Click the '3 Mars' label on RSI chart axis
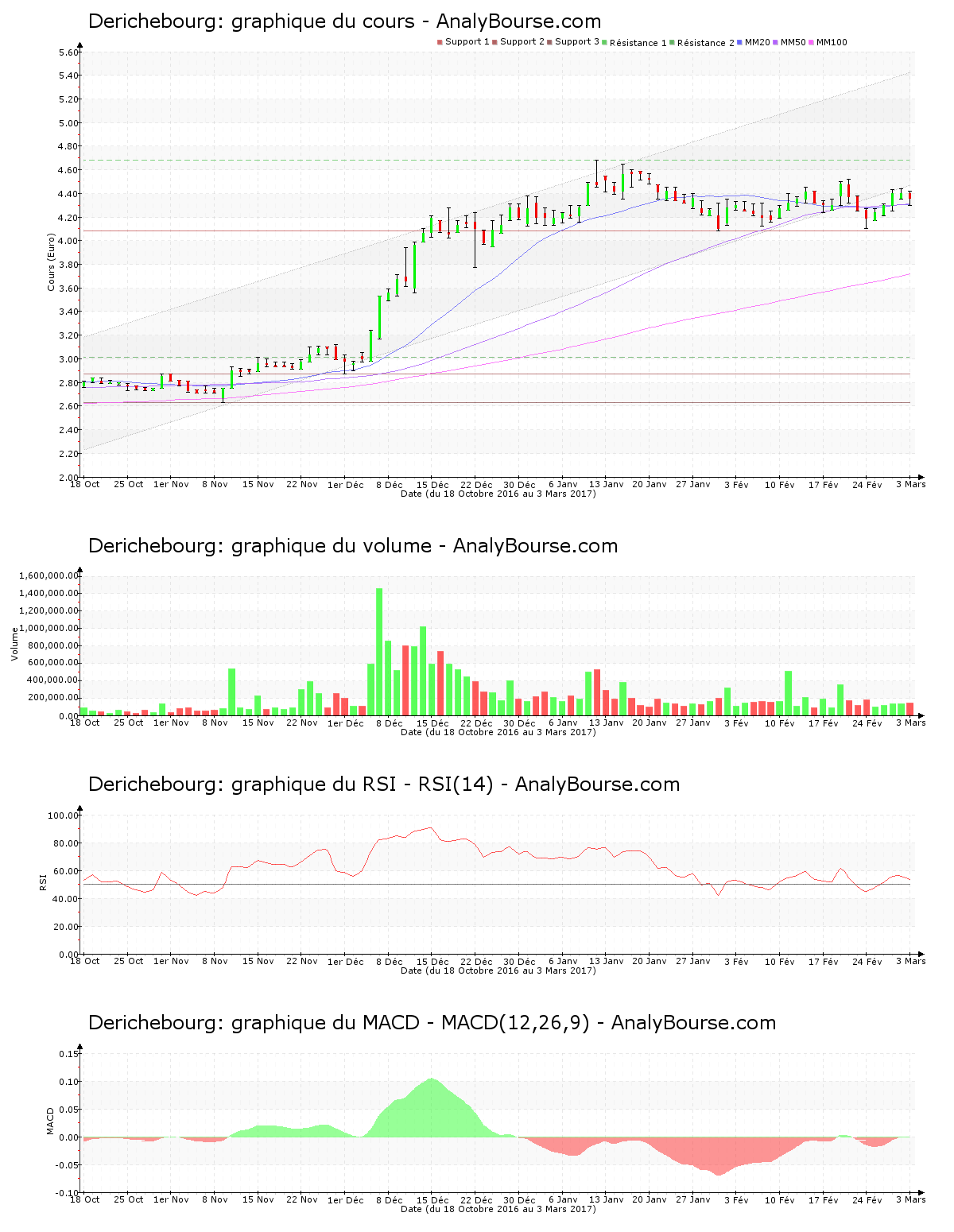 [911, 961]
